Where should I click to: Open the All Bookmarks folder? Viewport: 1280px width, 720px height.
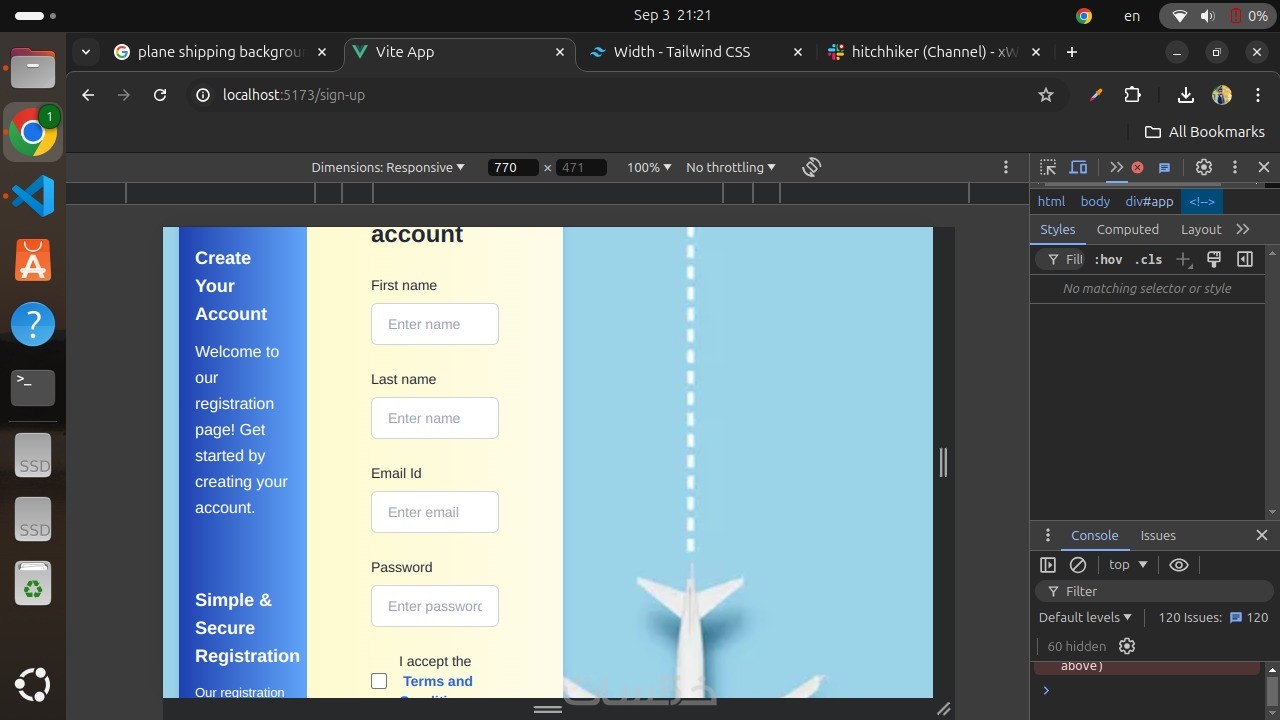coord(1205,132)
